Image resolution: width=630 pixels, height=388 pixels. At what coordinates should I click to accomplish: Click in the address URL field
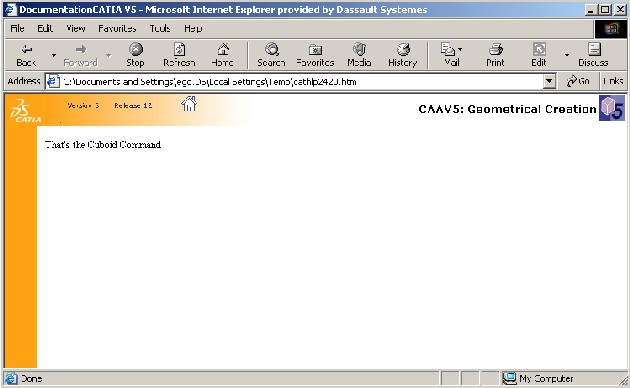pyautogui.click(x=301, y=82)
